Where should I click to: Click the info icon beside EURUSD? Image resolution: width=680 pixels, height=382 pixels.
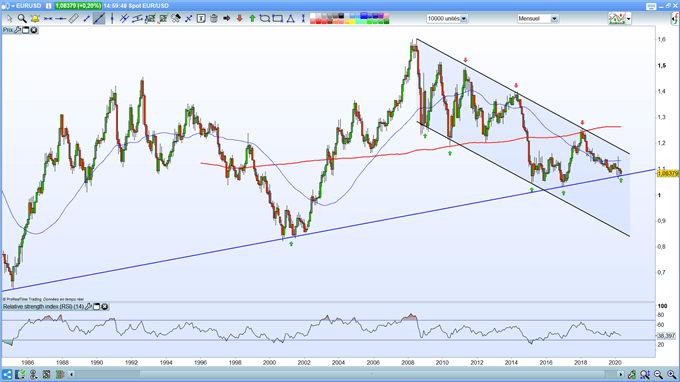click(x=49, y=6)
